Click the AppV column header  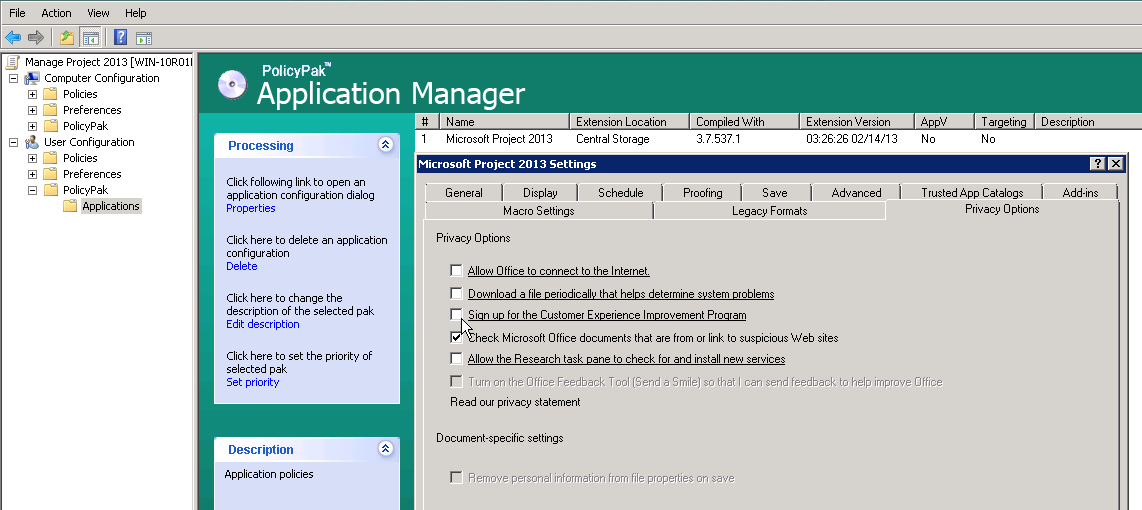coord(945,122)
